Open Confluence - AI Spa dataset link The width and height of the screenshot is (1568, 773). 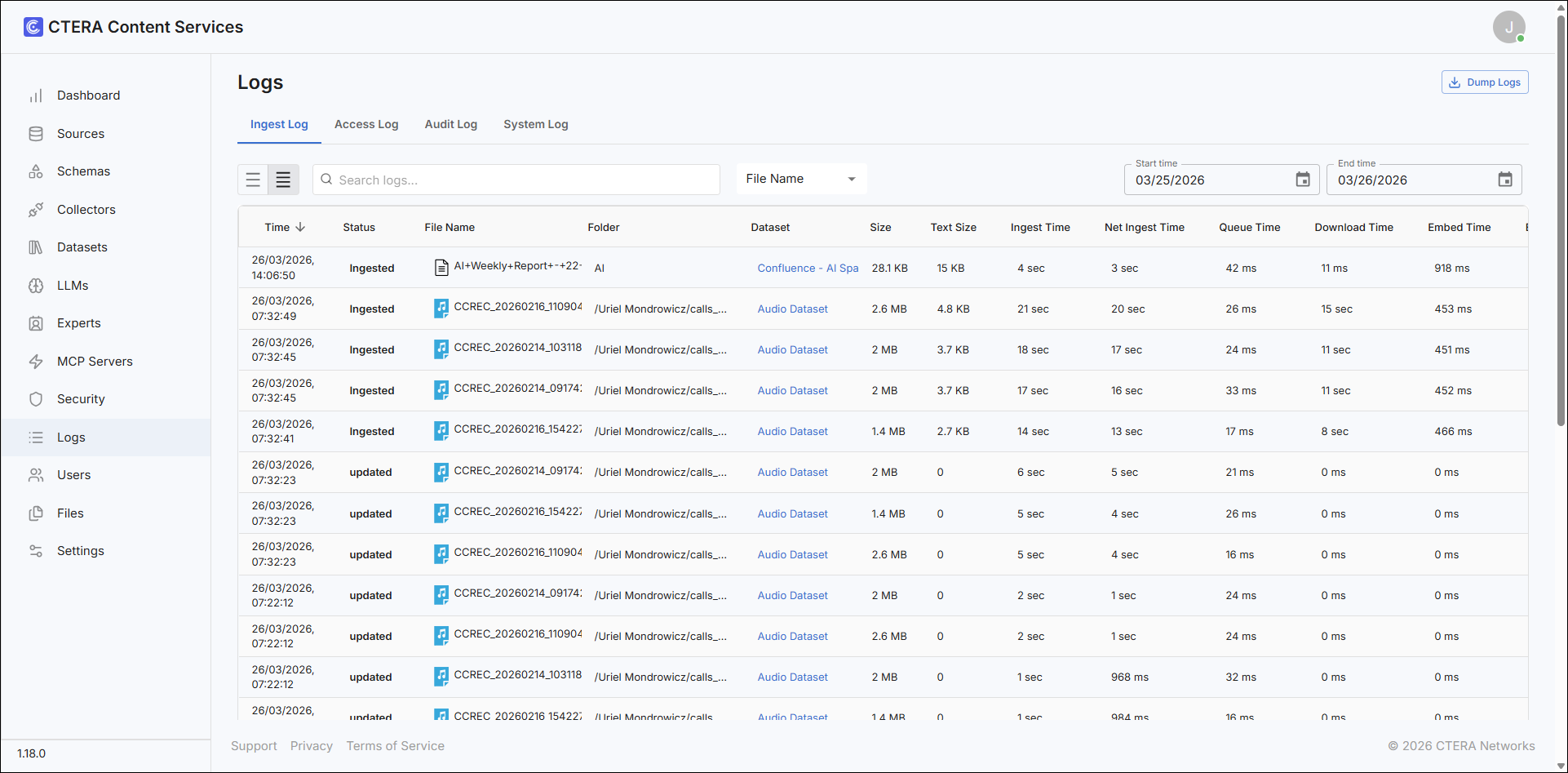tap(808, 268)
